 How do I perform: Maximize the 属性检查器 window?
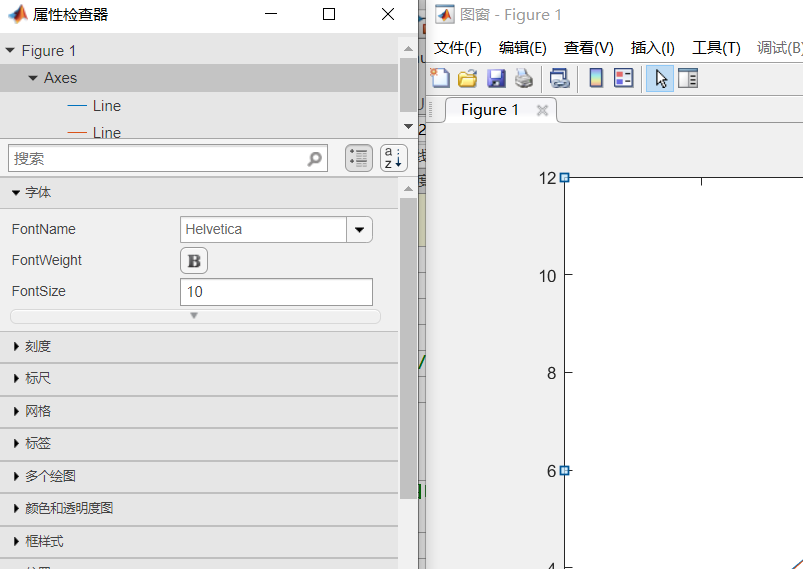(x=329, y=14)
